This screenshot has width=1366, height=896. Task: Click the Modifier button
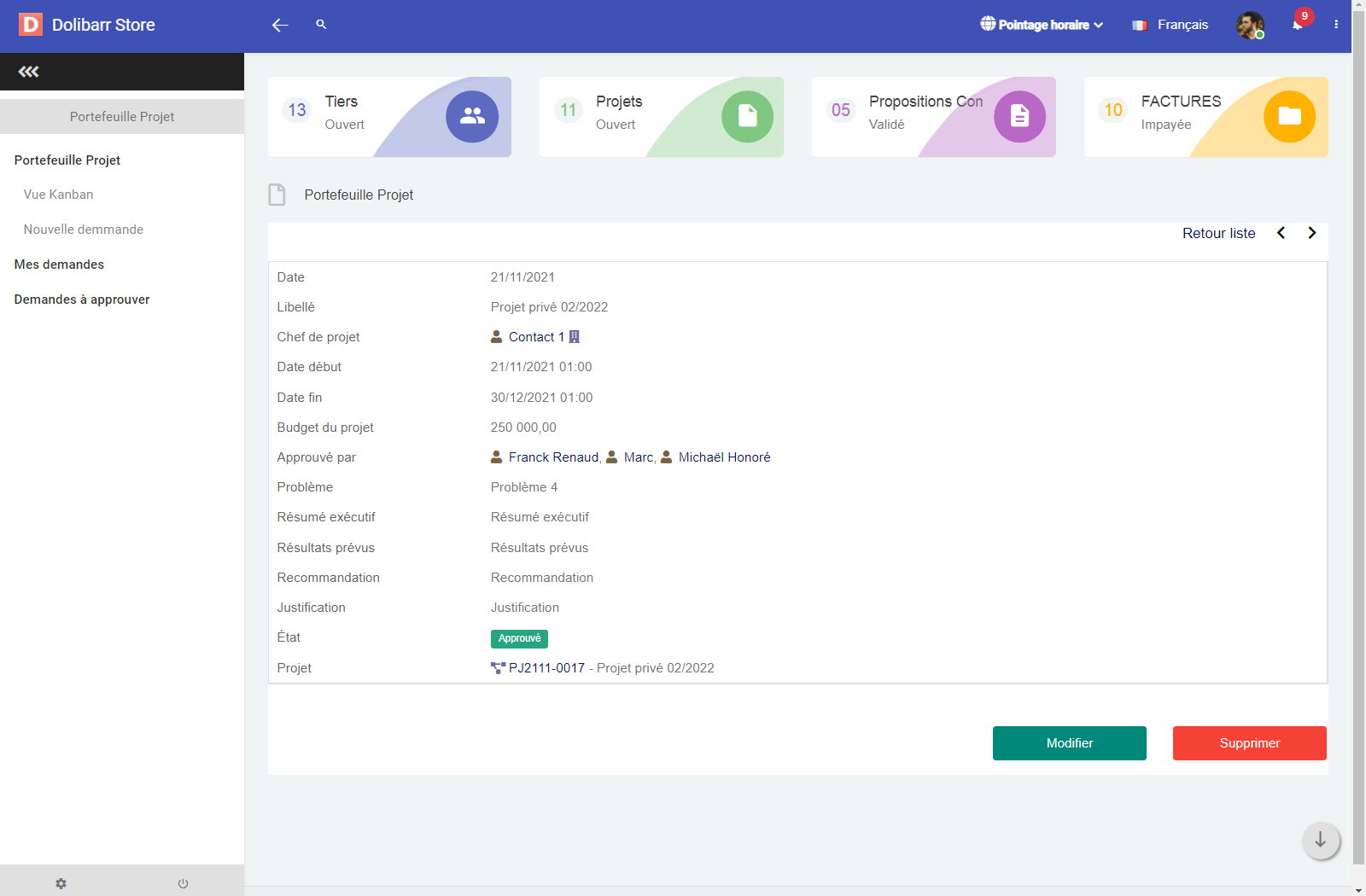(1070, 743)
